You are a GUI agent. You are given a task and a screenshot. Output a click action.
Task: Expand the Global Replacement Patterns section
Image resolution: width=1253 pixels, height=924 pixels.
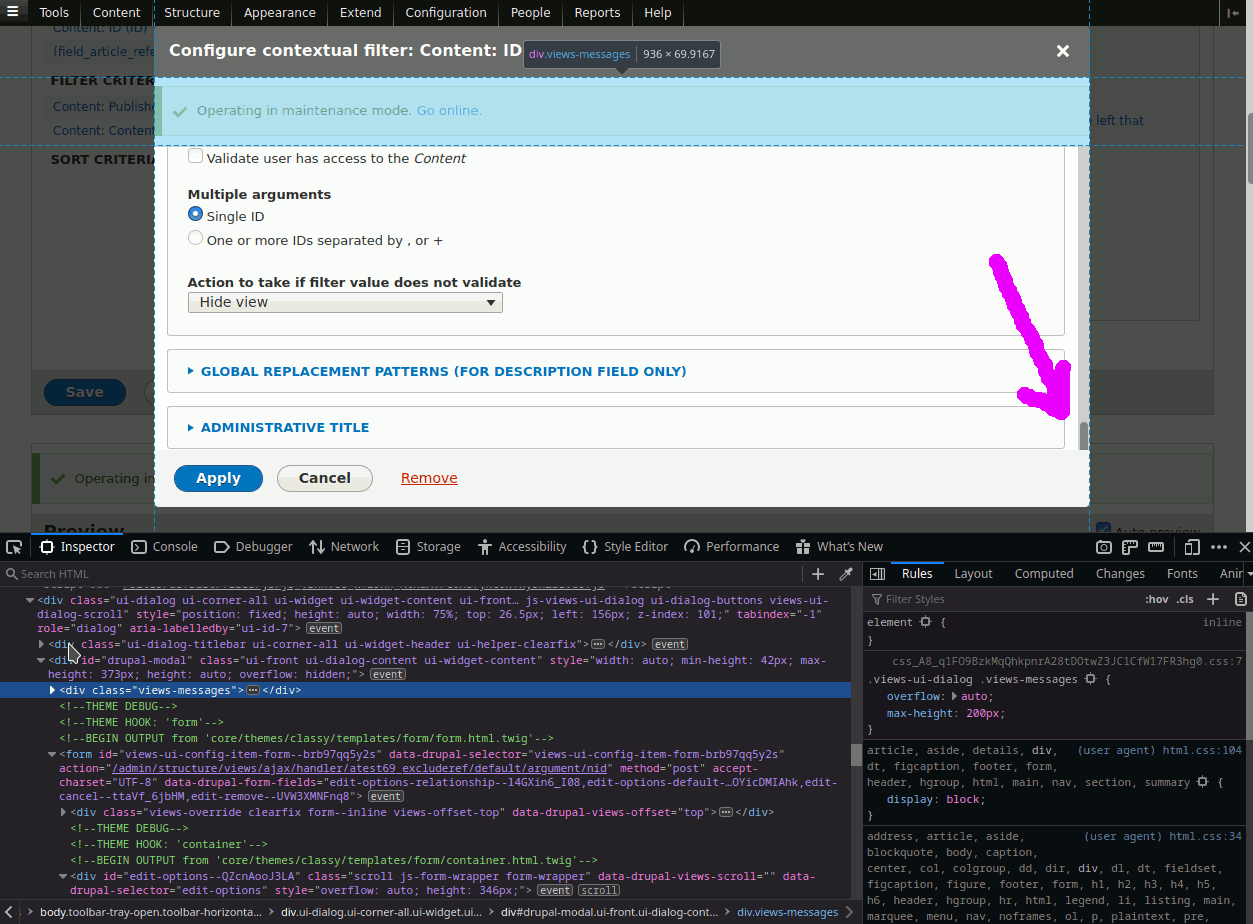pyautogui.click(x=443, y=371)
